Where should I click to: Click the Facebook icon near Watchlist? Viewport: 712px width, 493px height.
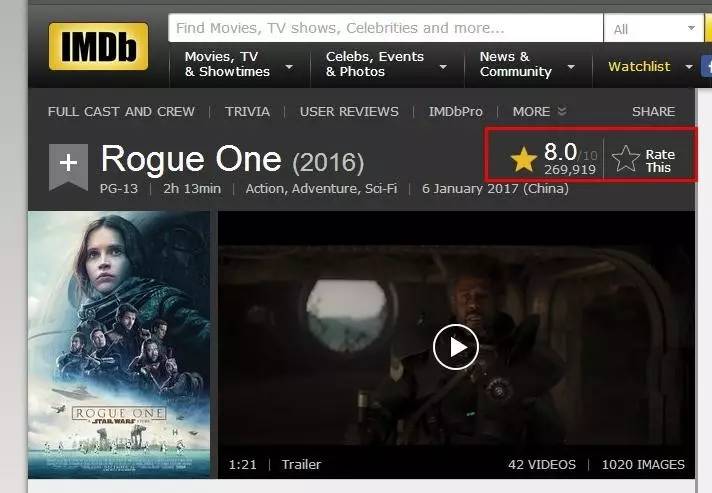click(x=707, y=67)
